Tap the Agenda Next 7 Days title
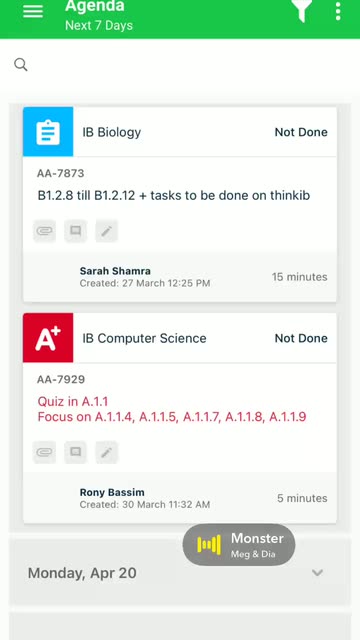Screen dimensions: 360x640 [x=99, y=16]
